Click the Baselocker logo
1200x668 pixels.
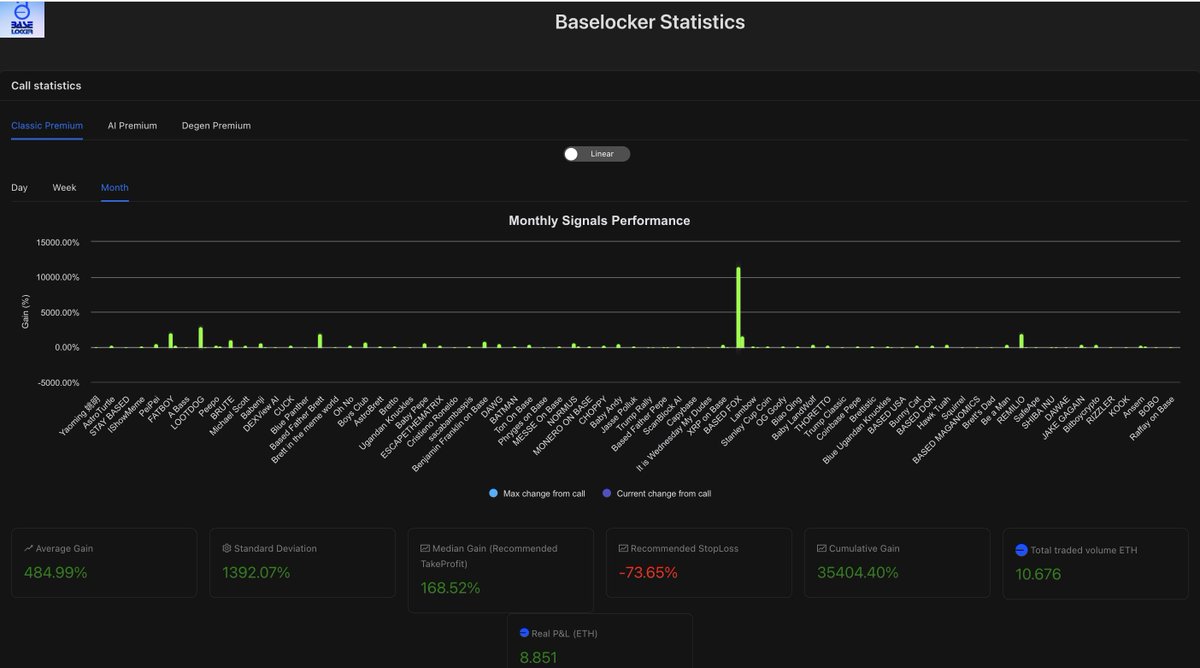pos(23,19)
